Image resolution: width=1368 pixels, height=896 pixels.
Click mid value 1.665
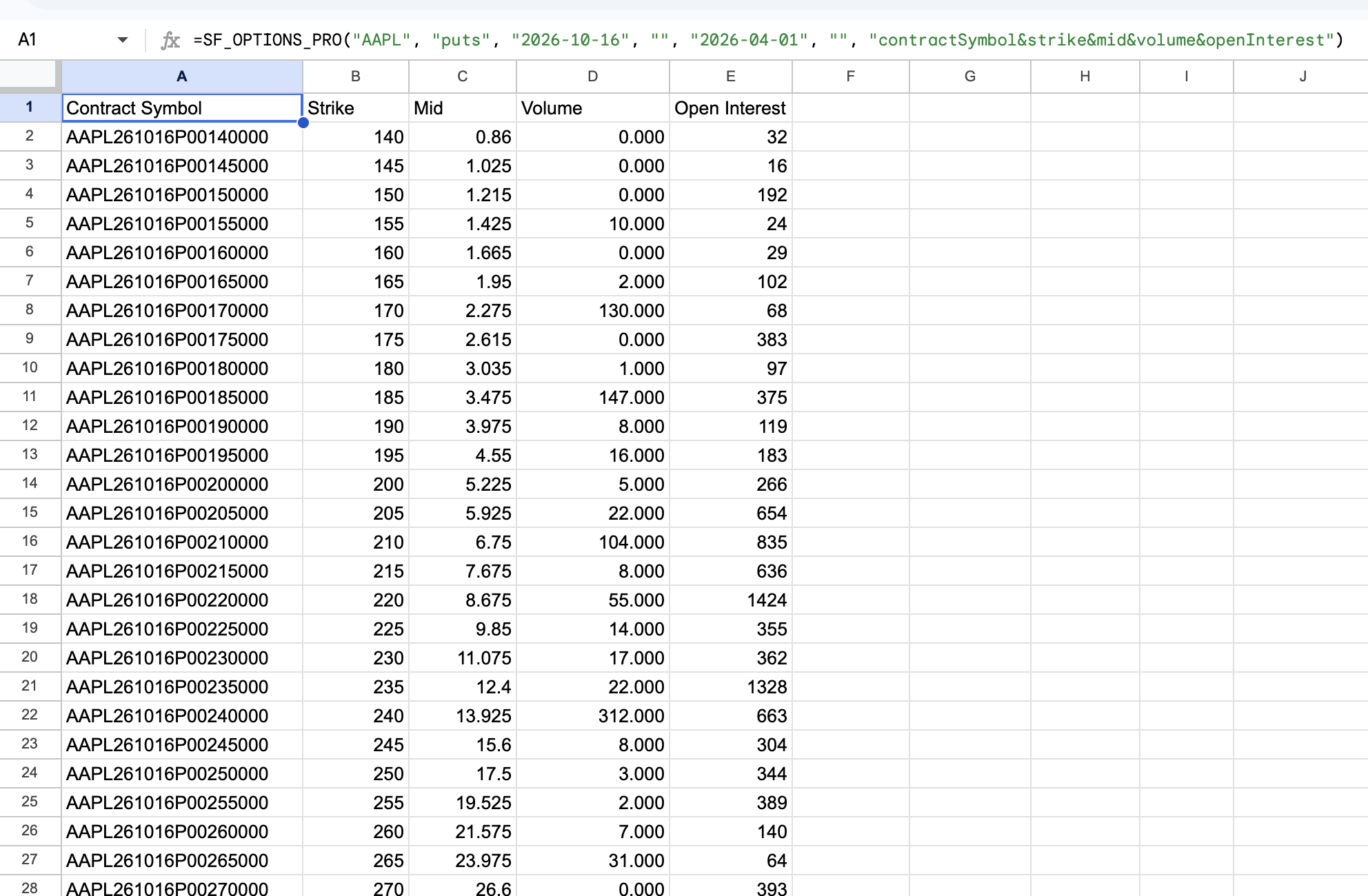click(x=463, y=253)
